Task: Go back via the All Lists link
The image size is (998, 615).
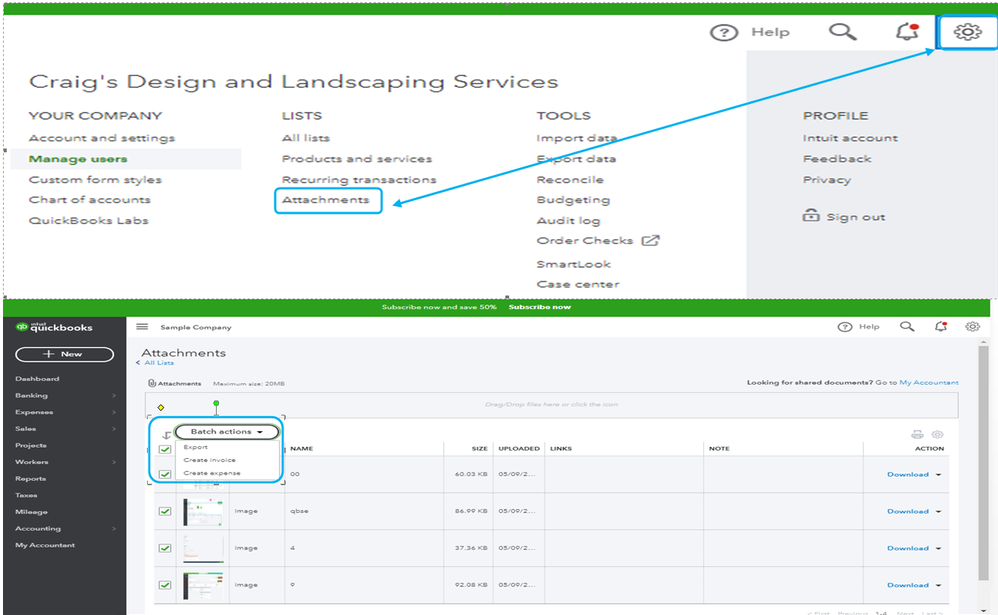Action: [x=158, y=363]
